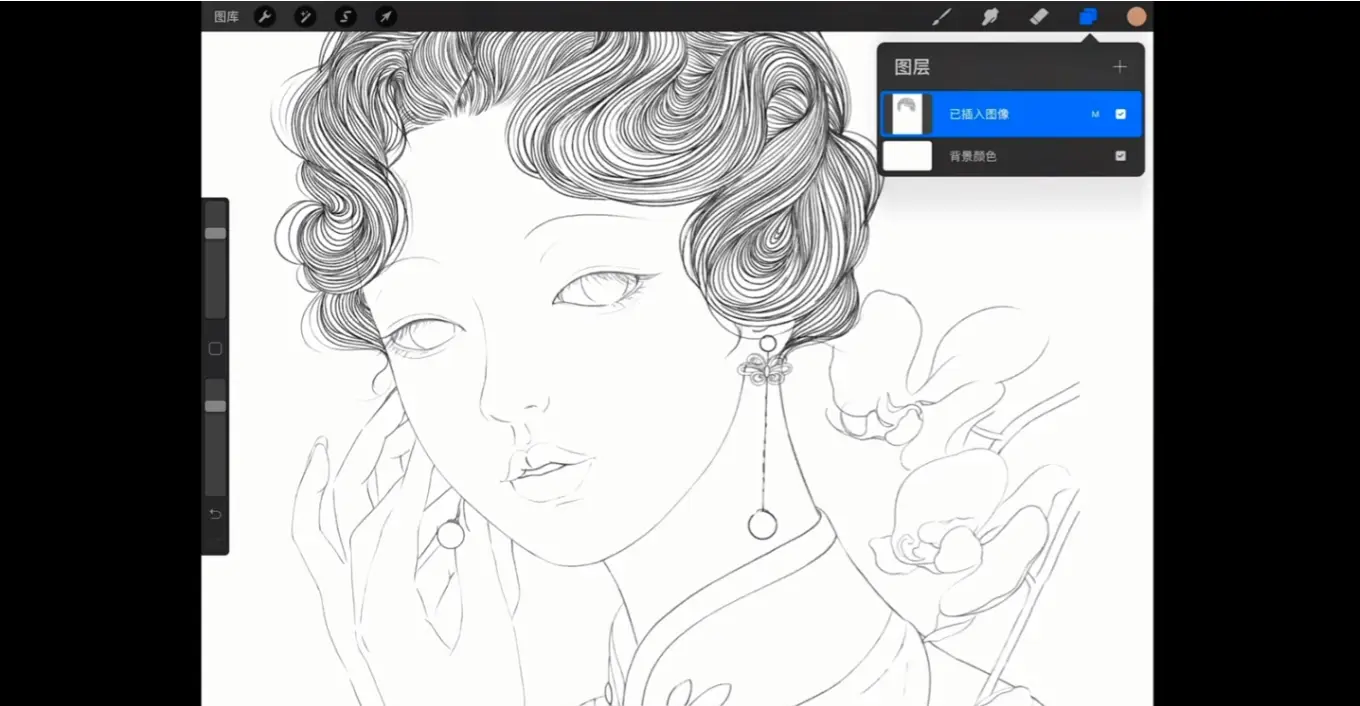Open blend mode options via the M label
Viewport: 1360px width, 706px height.
1094,114
